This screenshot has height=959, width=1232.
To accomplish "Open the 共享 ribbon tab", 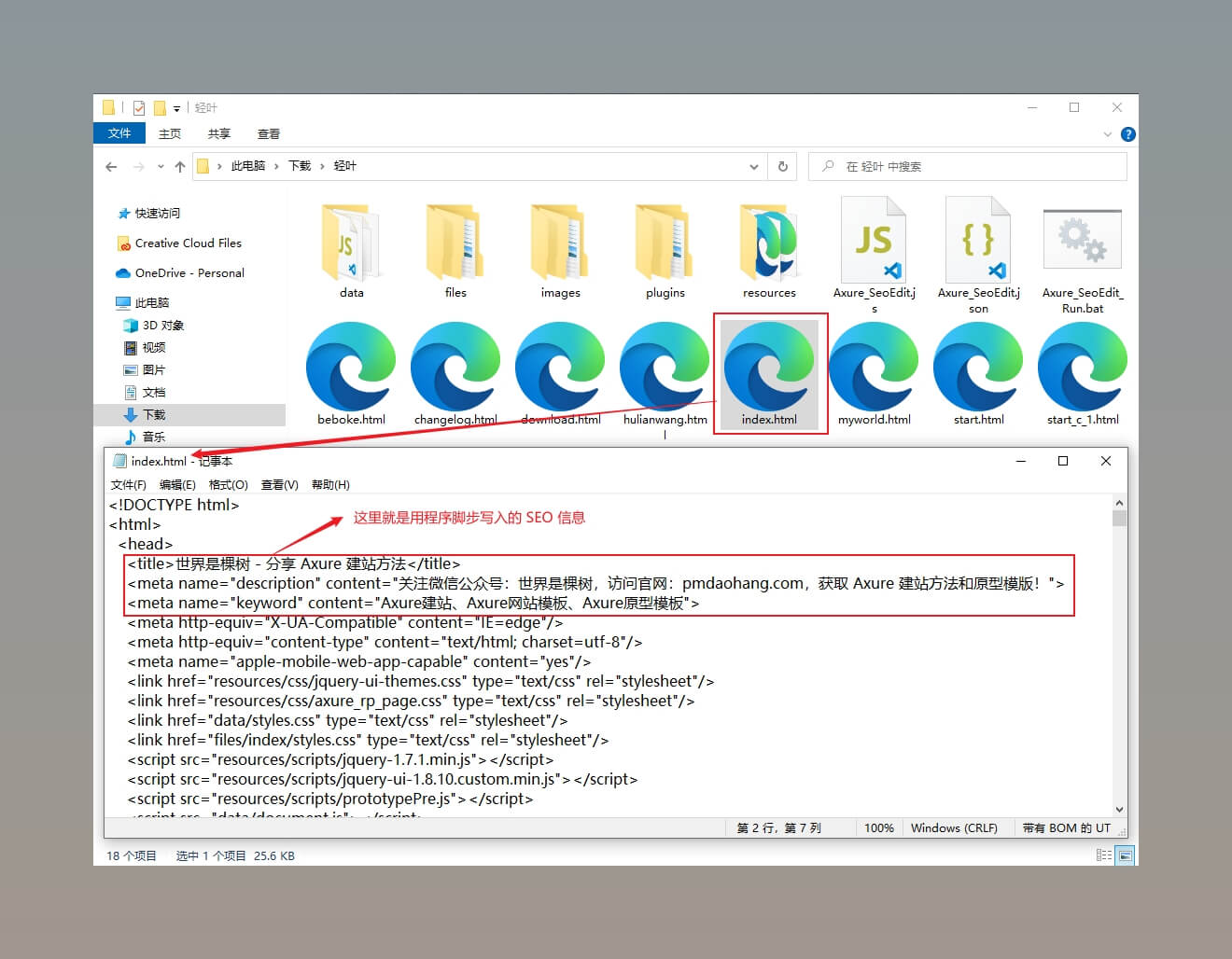I will tap(219, 133).
